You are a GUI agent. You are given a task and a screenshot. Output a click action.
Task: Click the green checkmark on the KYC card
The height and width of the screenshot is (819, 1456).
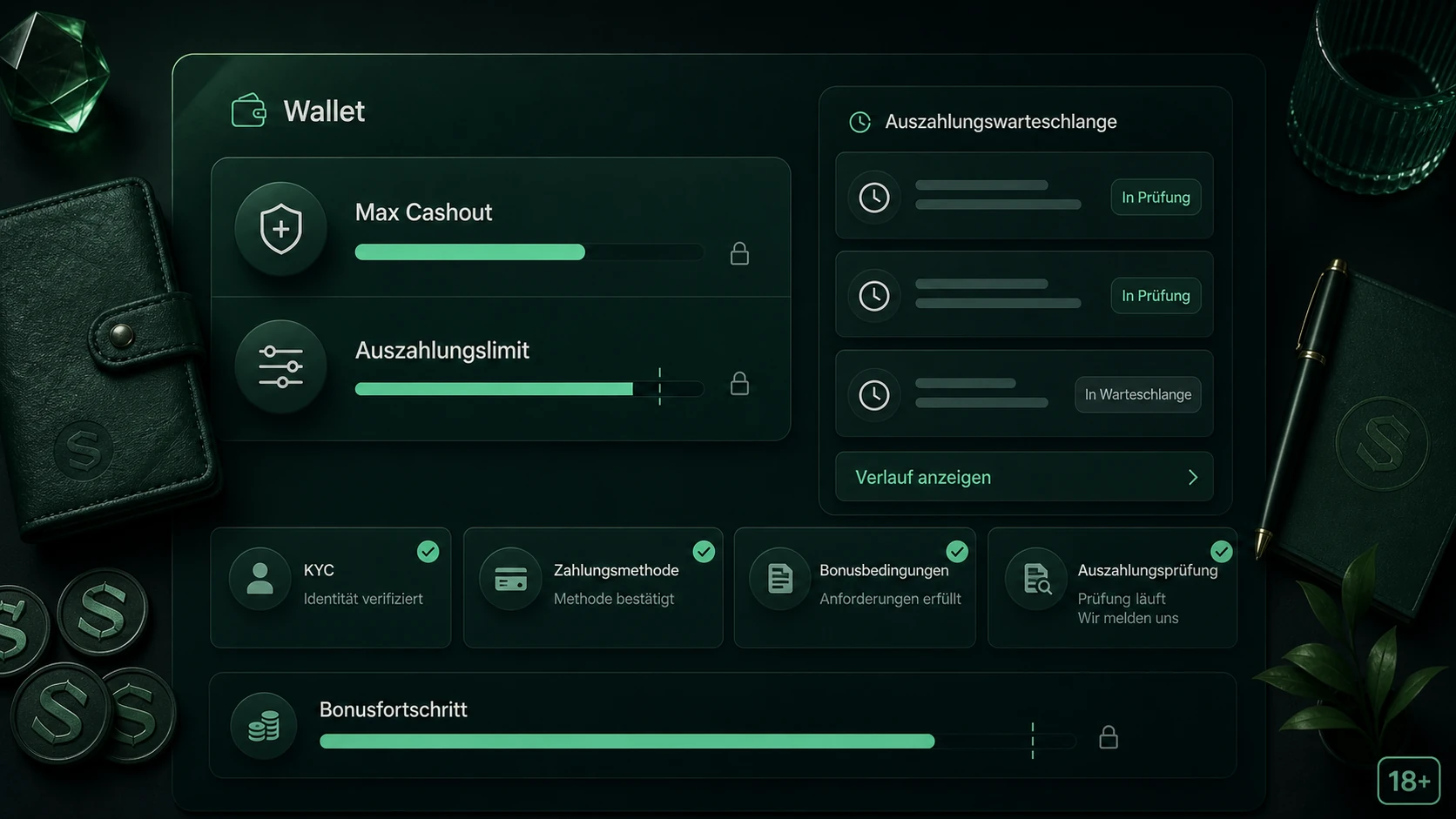click(428, 552)
